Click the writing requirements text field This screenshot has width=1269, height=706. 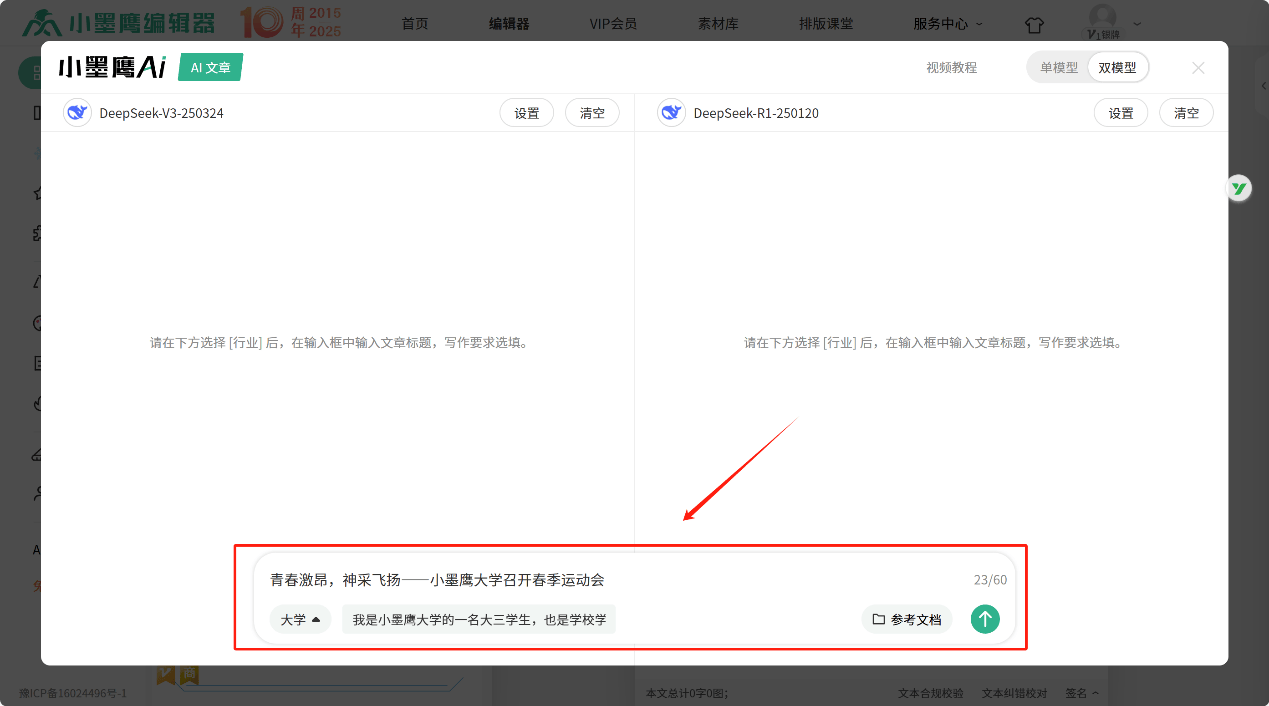[x=479, y=619]
